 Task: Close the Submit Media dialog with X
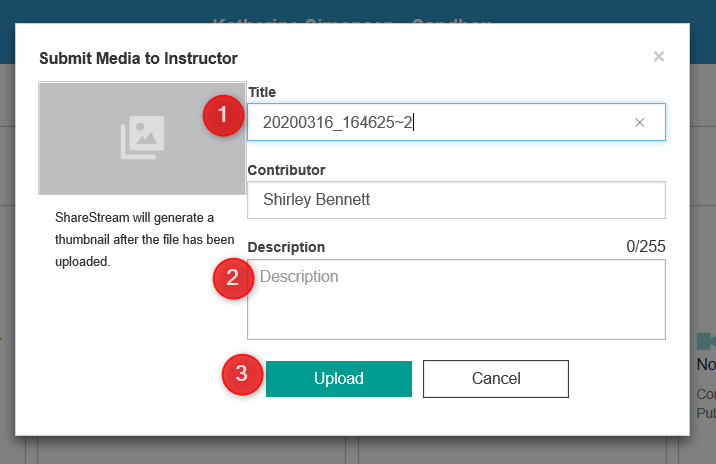point(659,57)
